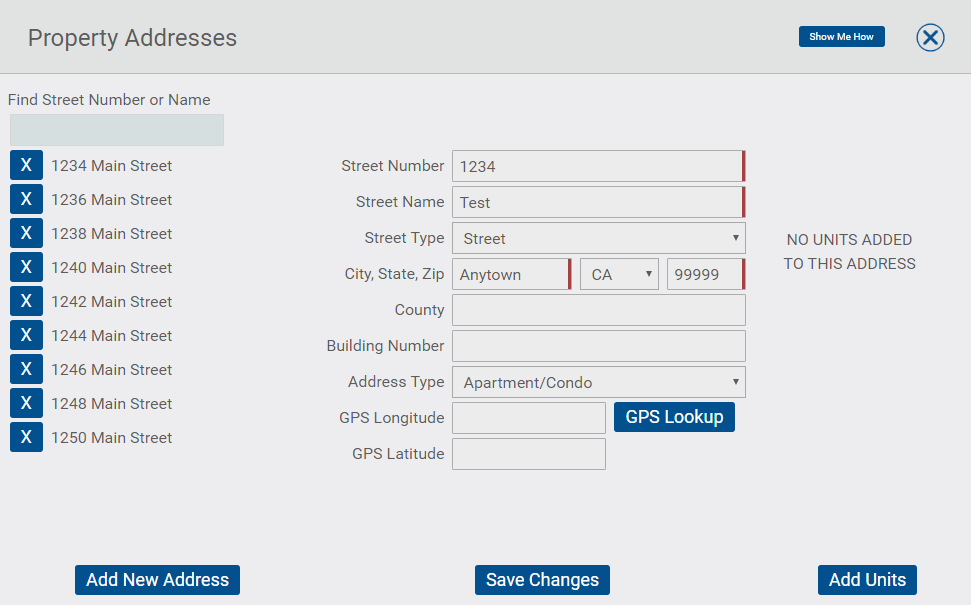Select 1240 Main Street in the list

111,268
